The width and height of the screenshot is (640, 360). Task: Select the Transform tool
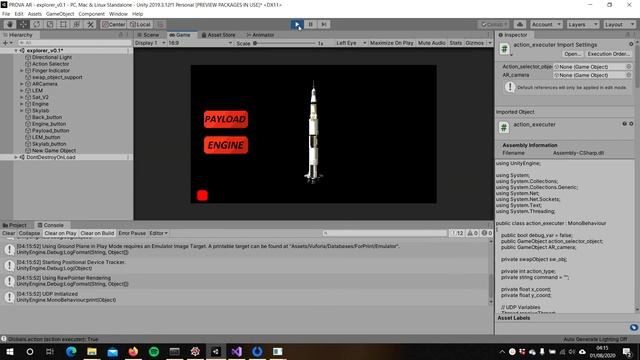coord(77,24)
